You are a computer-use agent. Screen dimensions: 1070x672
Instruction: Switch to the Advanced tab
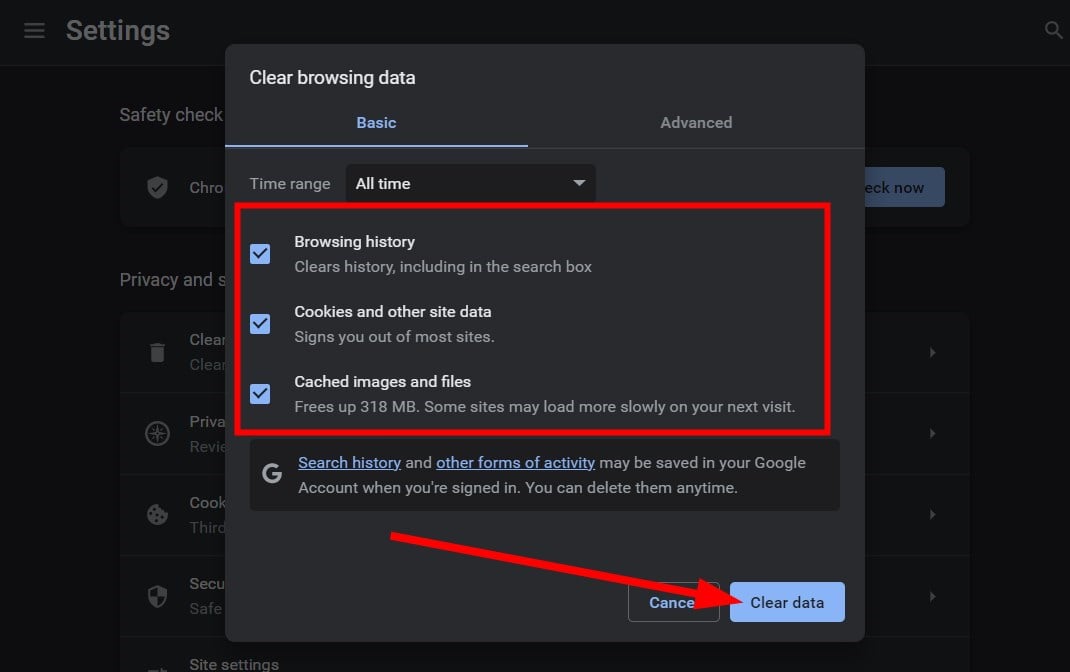696,123
